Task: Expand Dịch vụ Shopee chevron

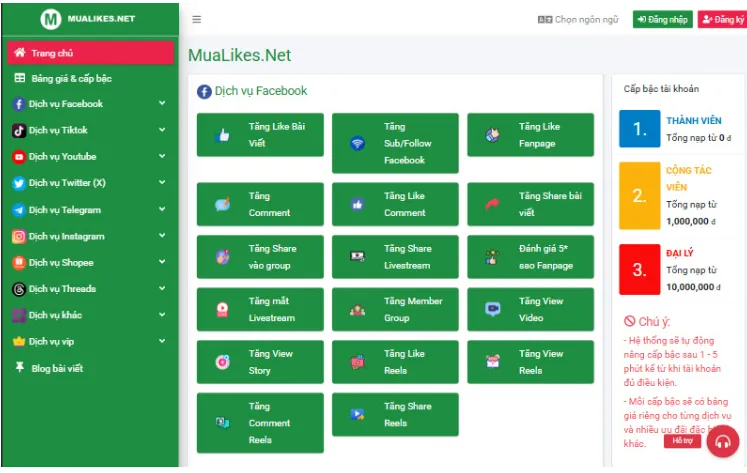Action: point(162,262)
